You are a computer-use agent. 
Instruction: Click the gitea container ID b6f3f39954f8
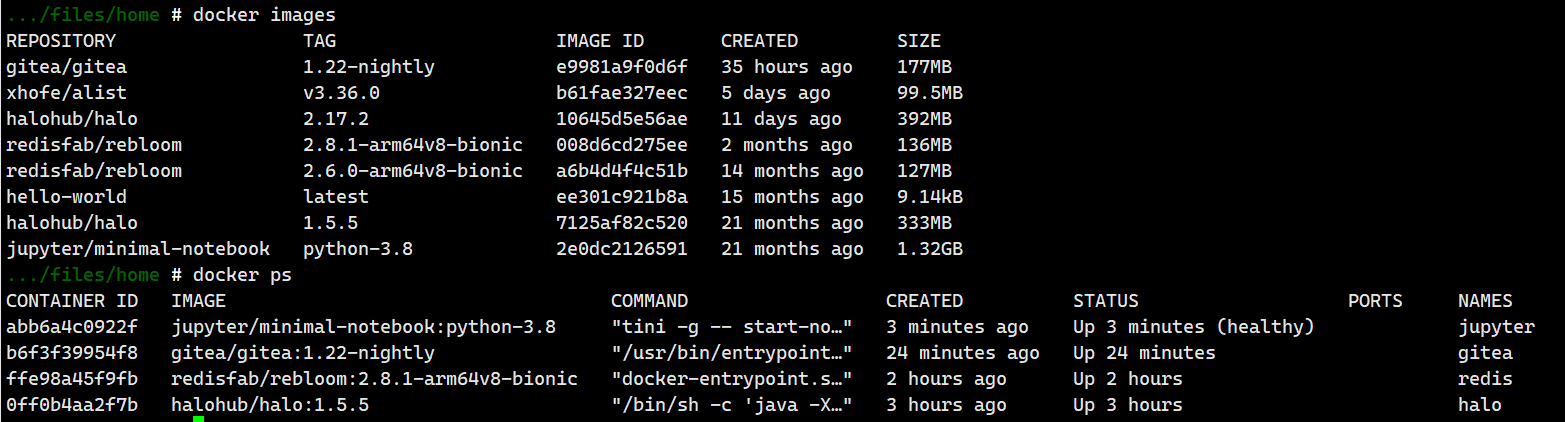coord(71,353)
